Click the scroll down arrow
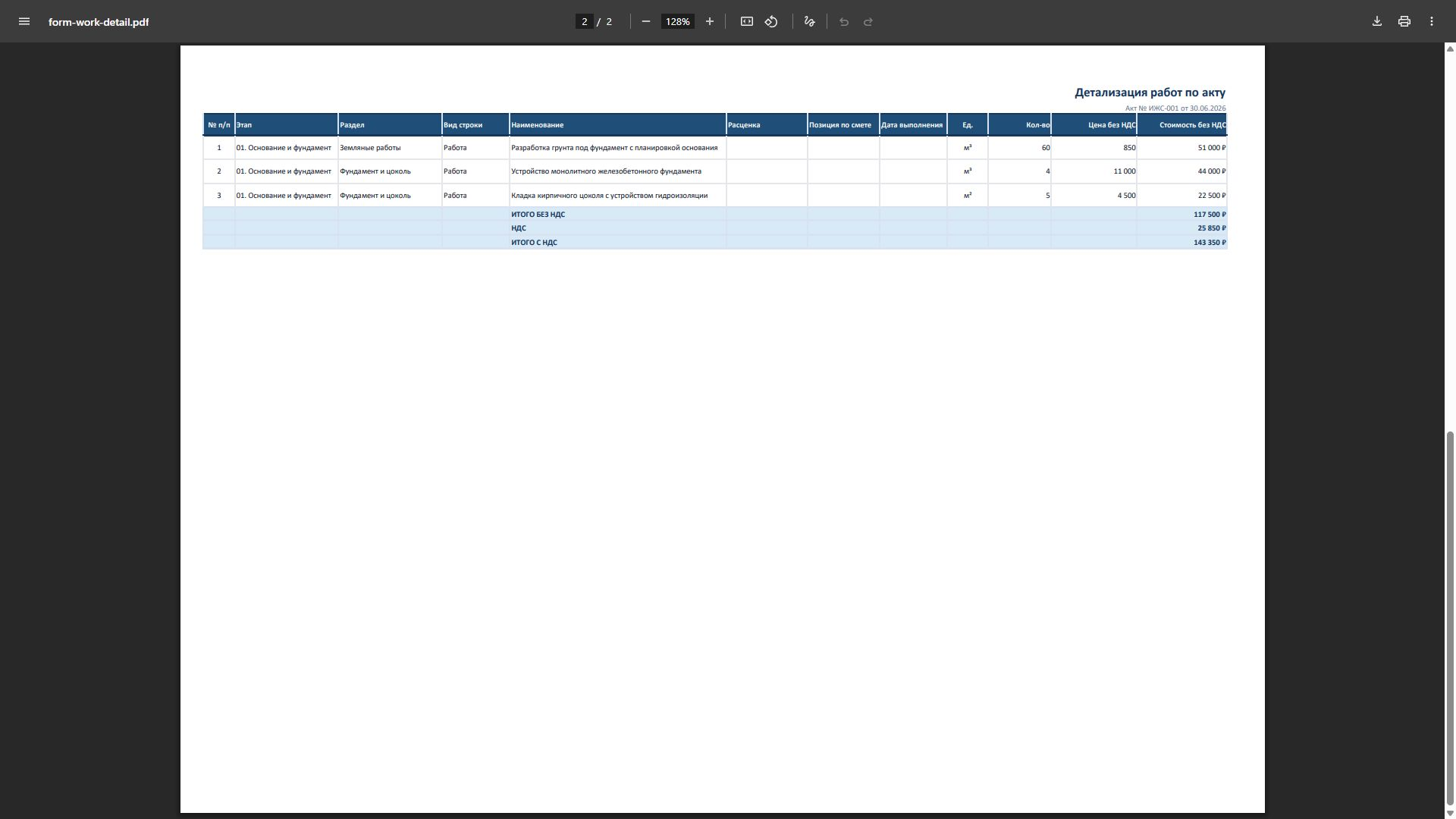1456x819 pixels. 1451,814
